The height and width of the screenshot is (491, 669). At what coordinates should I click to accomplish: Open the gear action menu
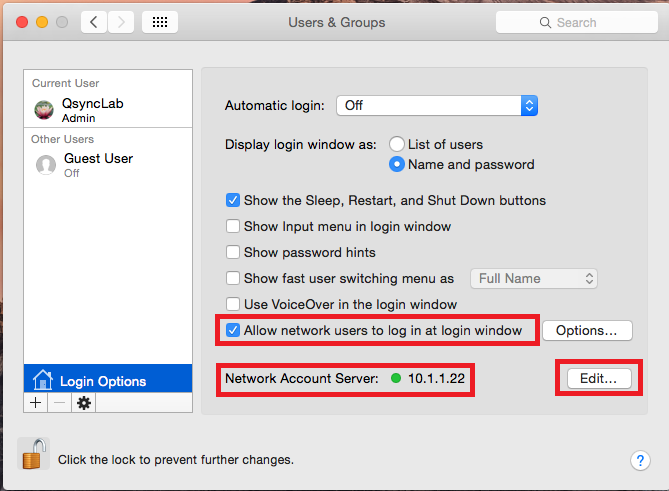coord(84,403)
